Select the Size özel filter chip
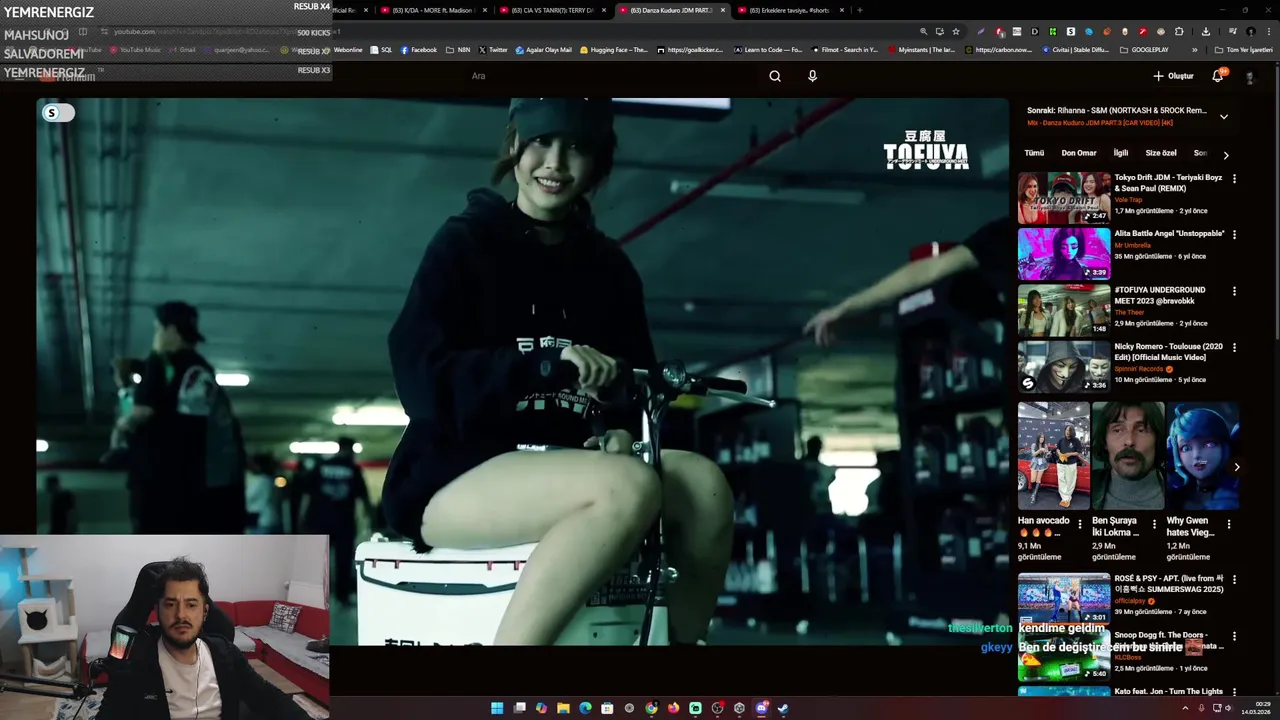1280x720 pixels. point(1161,153)
